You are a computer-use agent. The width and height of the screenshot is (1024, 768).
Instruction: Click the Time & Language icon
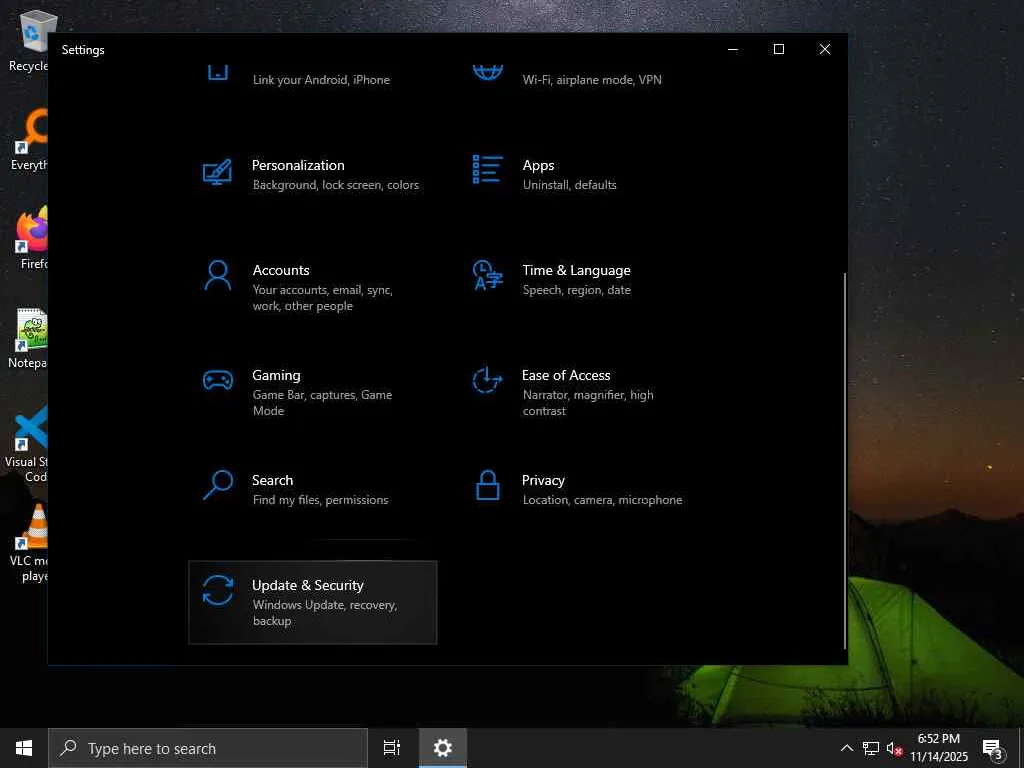coord(487,276)
